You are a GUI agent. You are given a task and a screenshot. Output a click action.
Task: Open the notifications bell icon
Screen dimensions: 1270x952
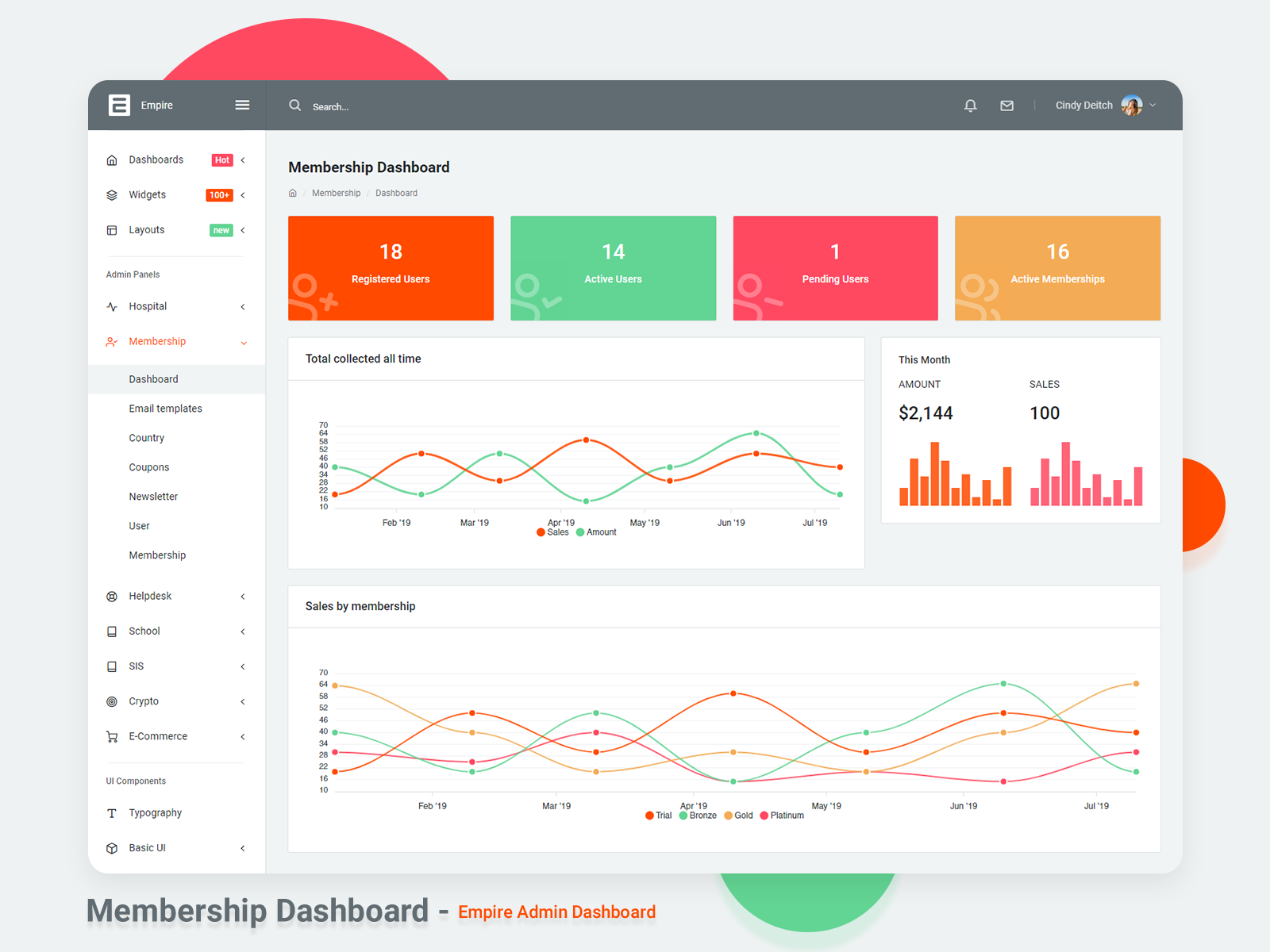[x=970, y=106]
